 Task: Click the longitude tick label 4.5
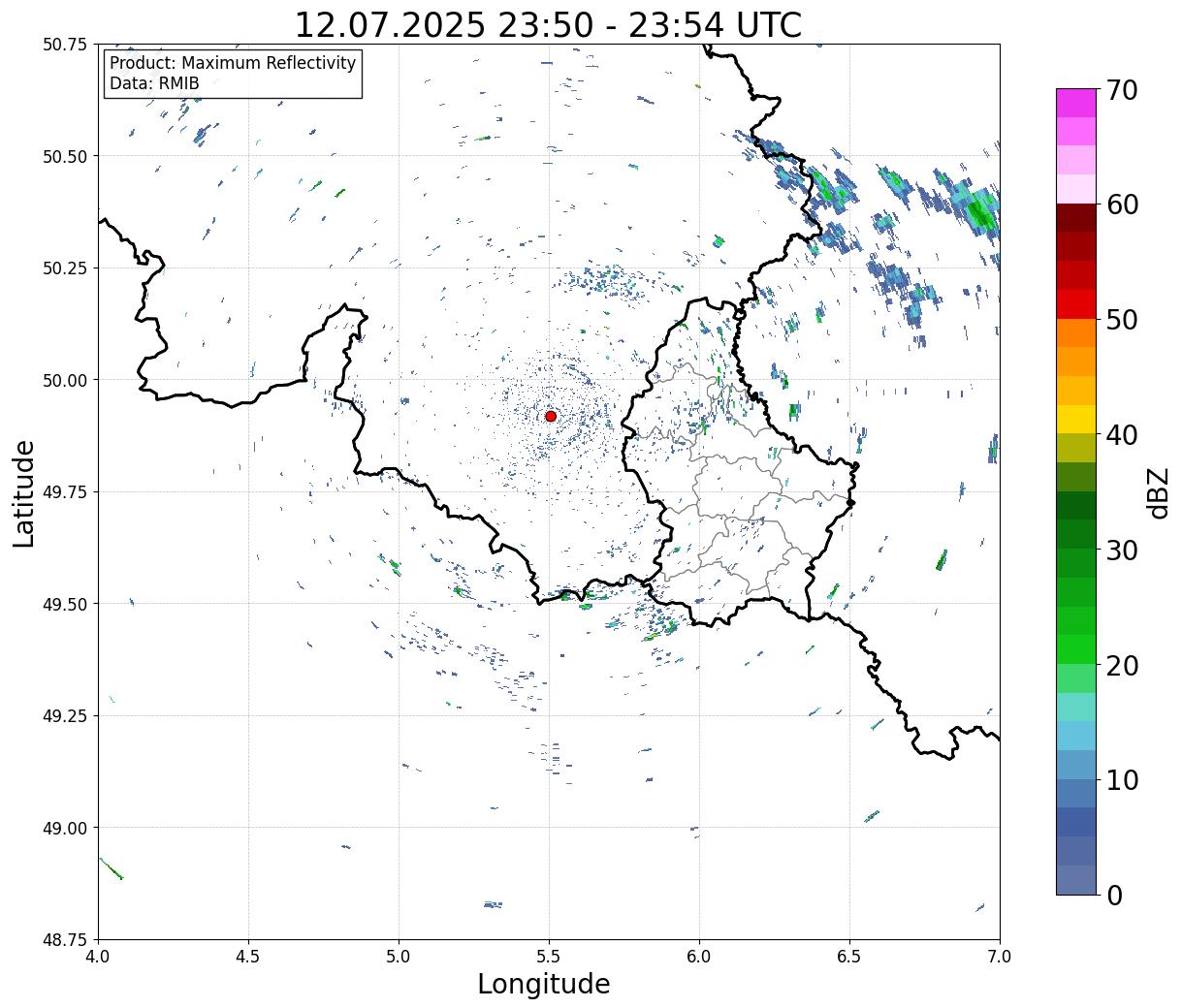(x=248, y=957)
